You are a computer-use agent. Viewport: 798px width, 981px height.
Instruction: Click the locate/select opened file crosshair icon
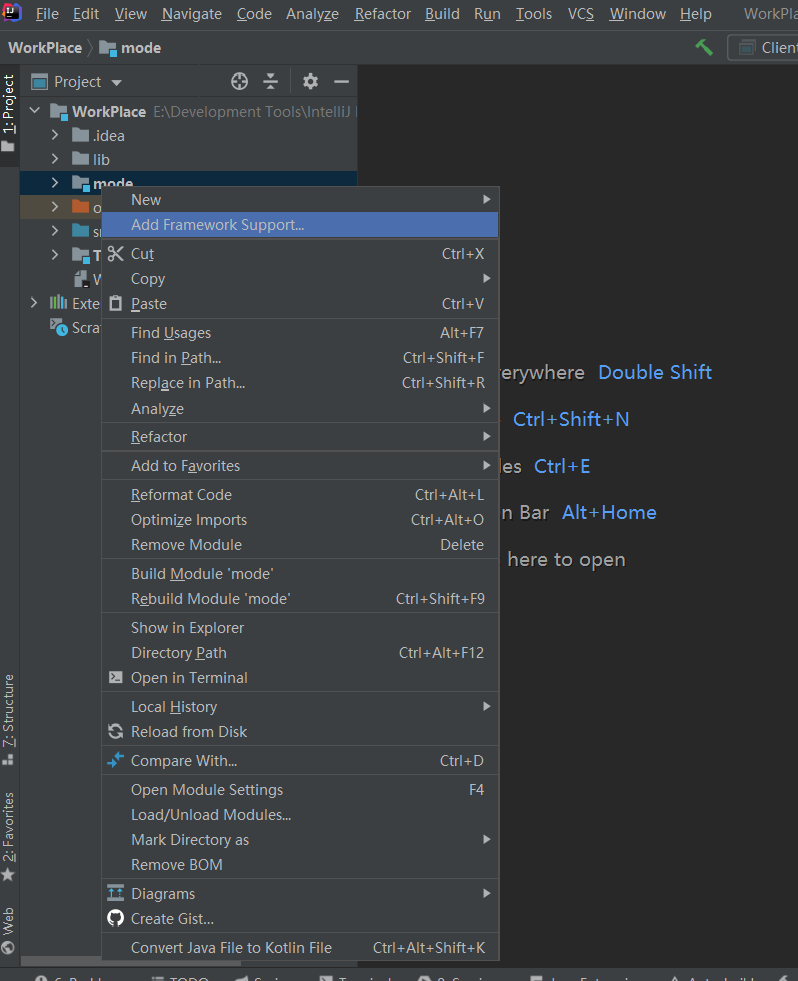point(239,81)
